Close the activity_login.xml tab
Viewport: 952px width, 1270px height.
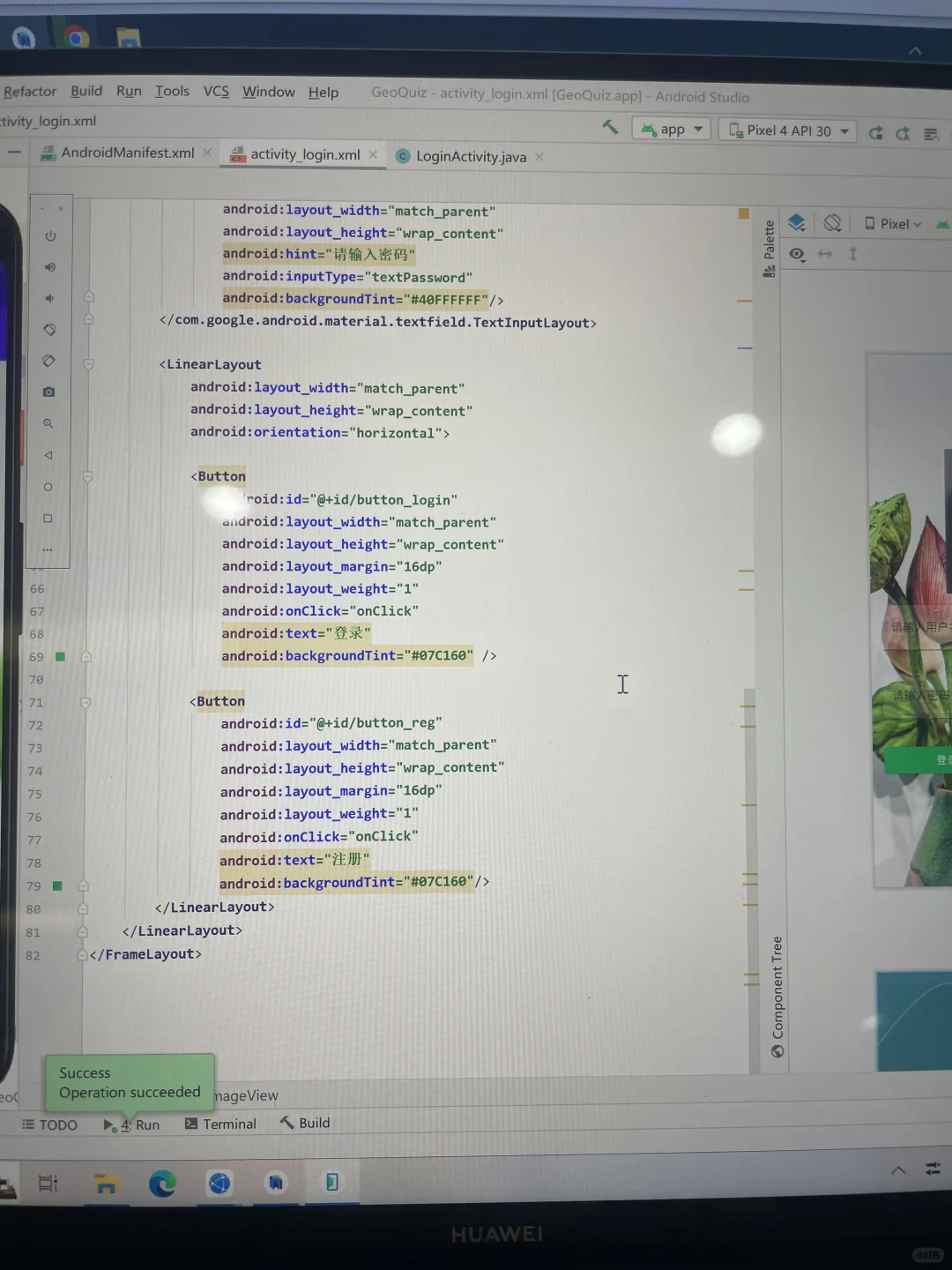pos(373,154)
